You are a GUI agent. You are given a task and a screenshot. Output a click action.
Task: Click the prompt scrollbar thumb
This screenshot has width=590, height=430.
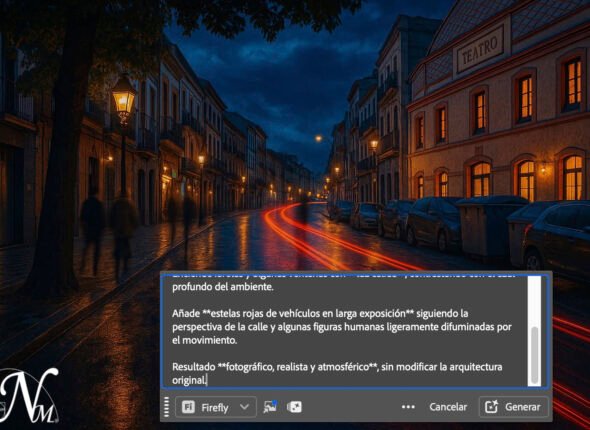coord(534,355)
